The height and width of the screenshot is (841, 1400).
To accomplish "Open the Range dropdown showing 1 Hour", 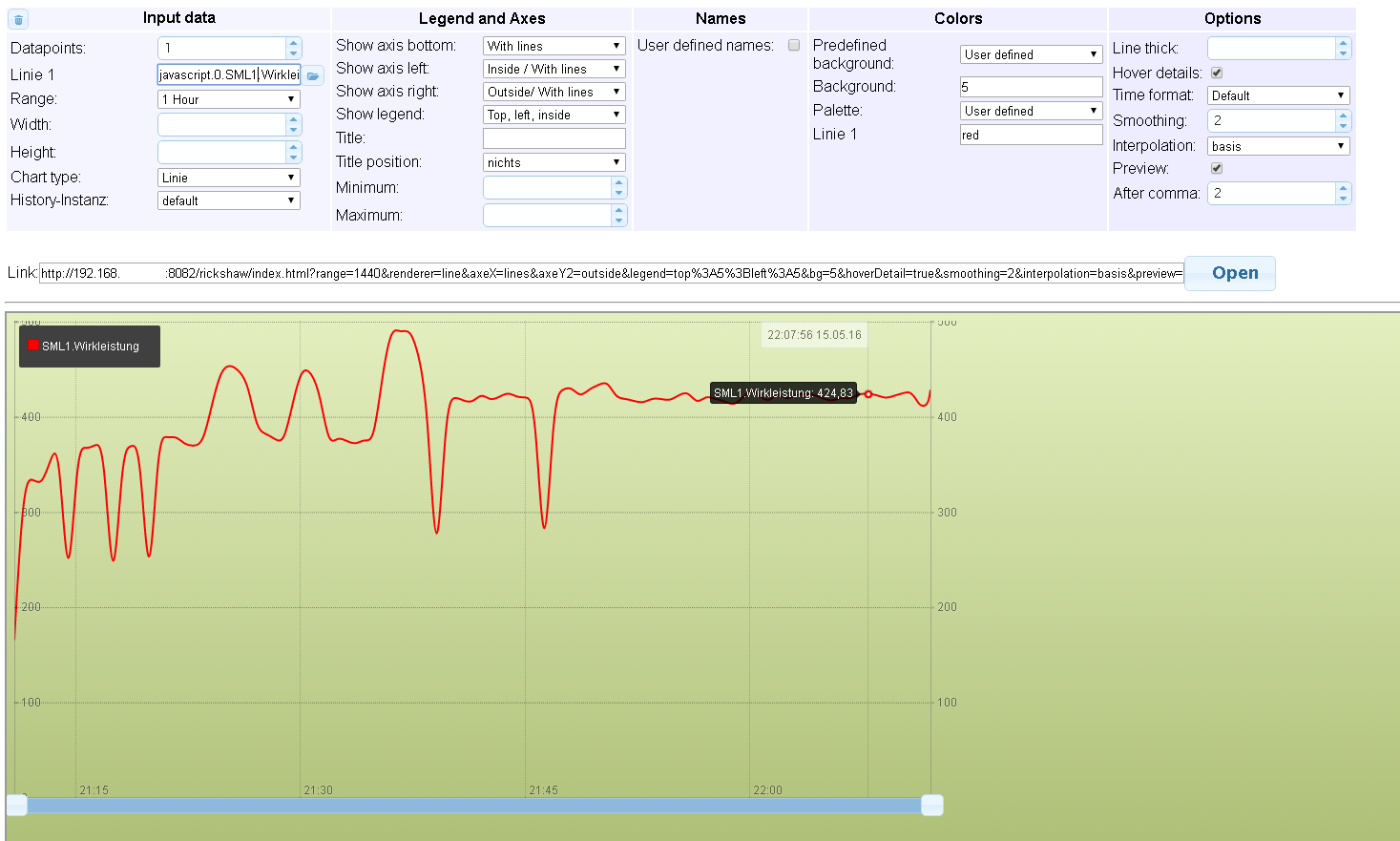I will point(228,99).
